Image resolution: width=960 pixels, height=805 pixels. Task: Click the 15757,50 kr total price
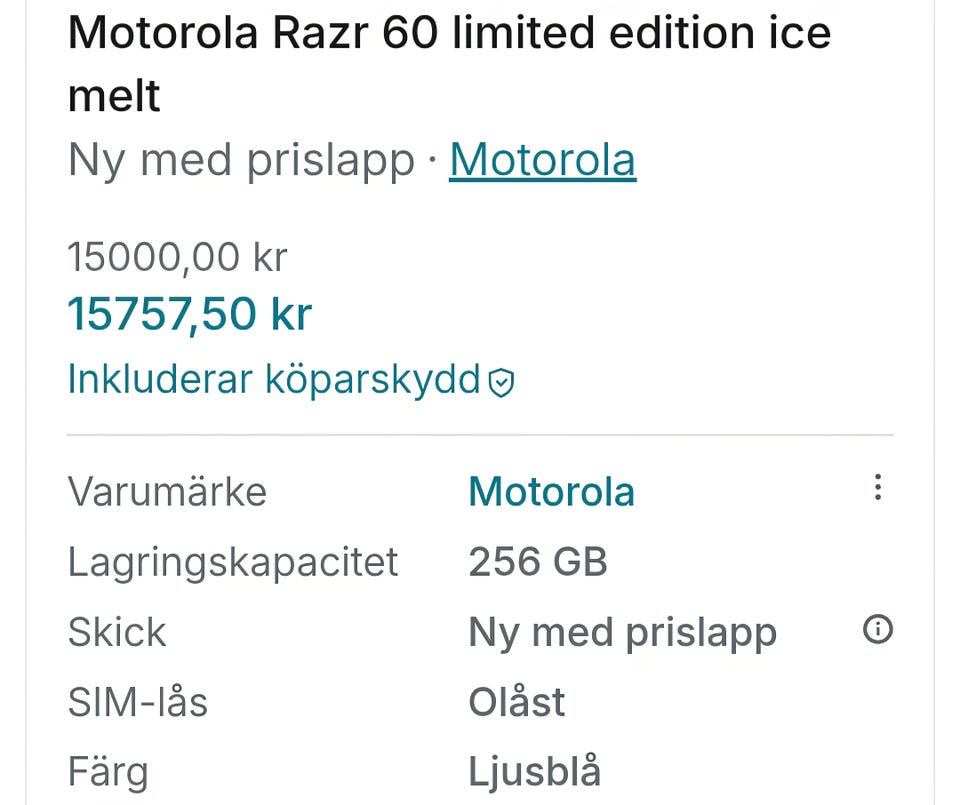point(190,314)
